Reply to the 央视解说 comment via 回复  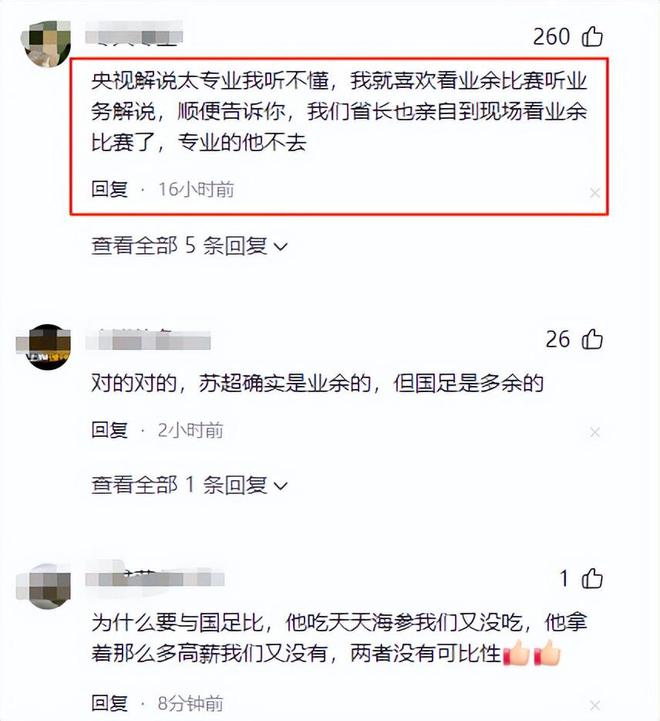[109, 189]
